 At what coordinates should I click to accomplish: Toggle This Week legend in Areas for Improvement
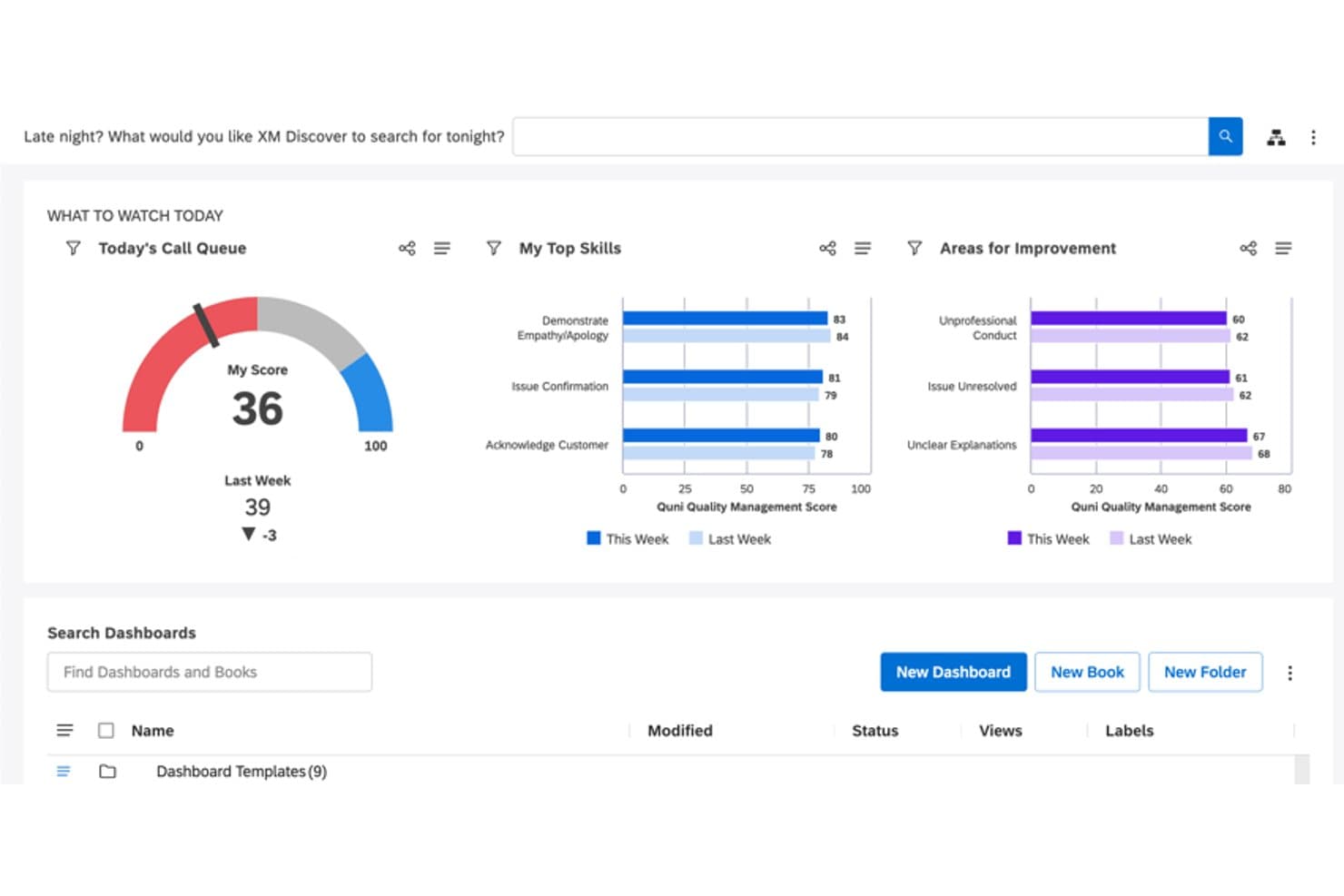(x=1048, y=538)
